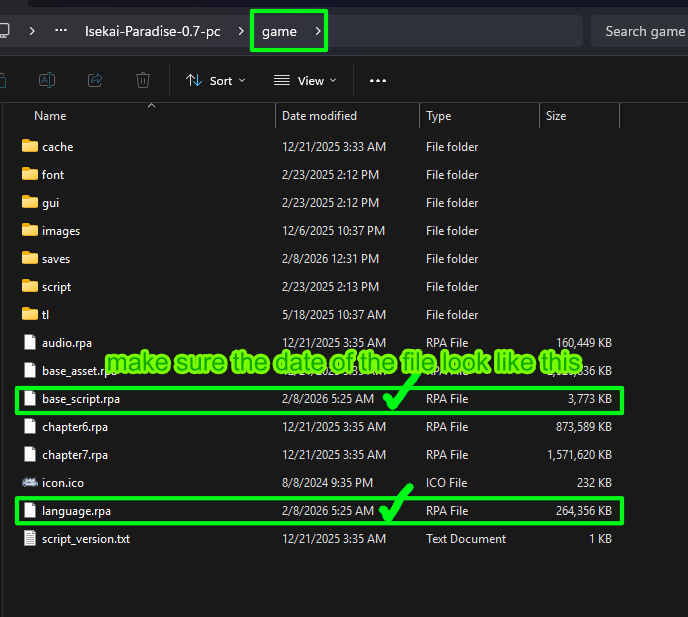Viewport: 688px width, 617px height.
Task: Select the audio.rpa file name
Action: click(67, 343)
